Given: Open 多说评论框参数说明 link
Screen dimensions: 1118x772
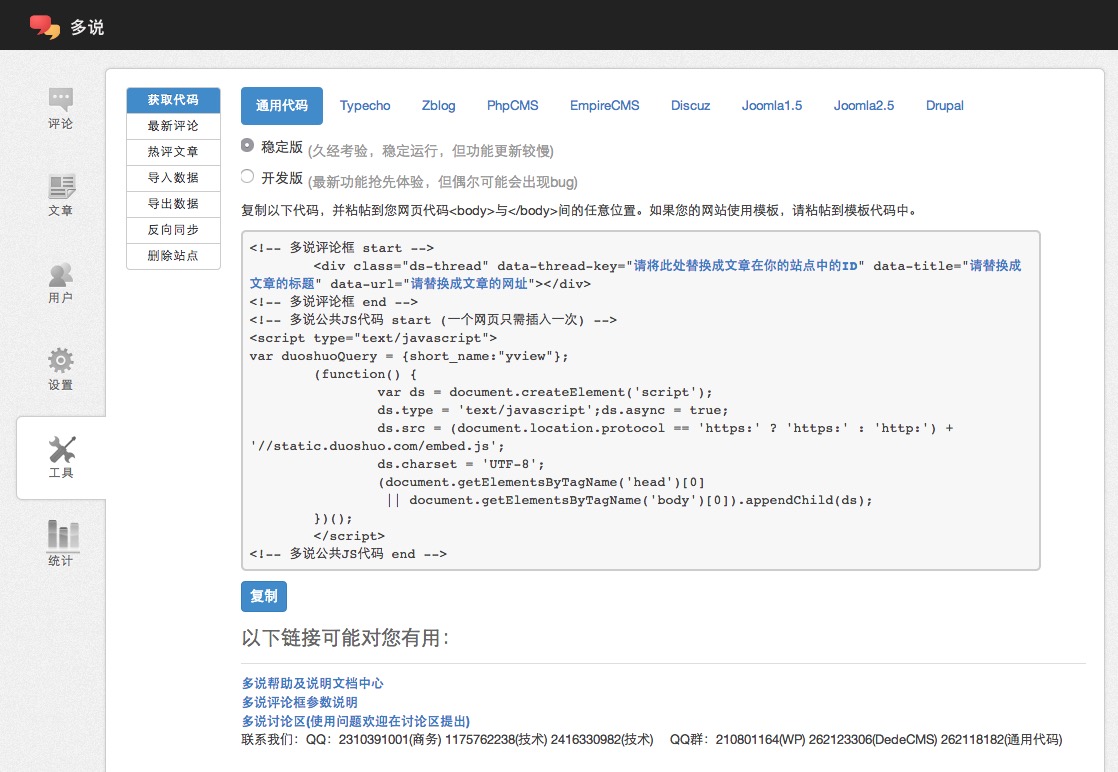Looking at the screenshot, I should [x=299, y=702].
